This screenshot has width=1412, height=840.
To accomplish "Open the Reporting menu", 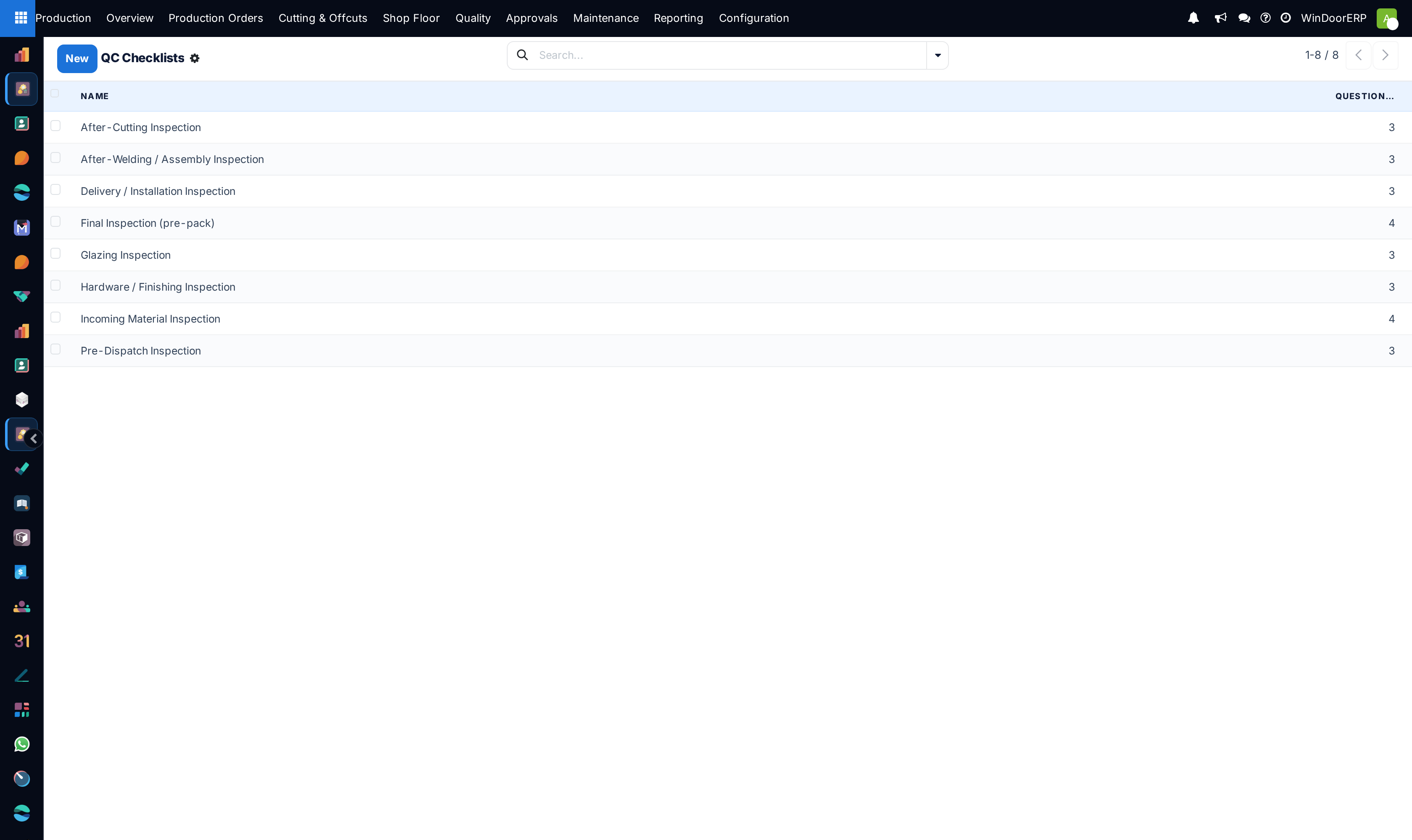I will (x=679, y=18).
